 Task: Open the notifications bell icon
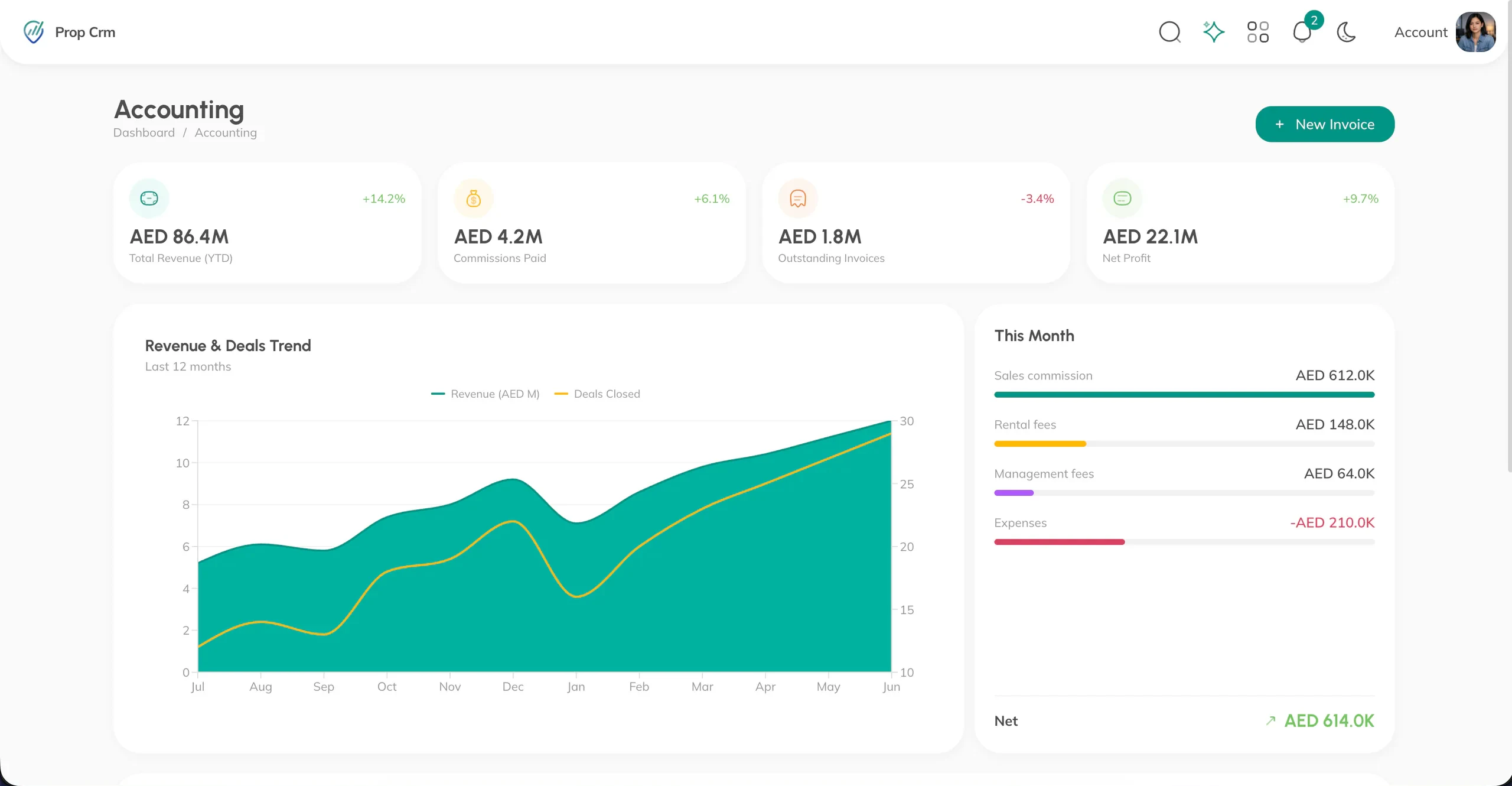click(1302, 33)
